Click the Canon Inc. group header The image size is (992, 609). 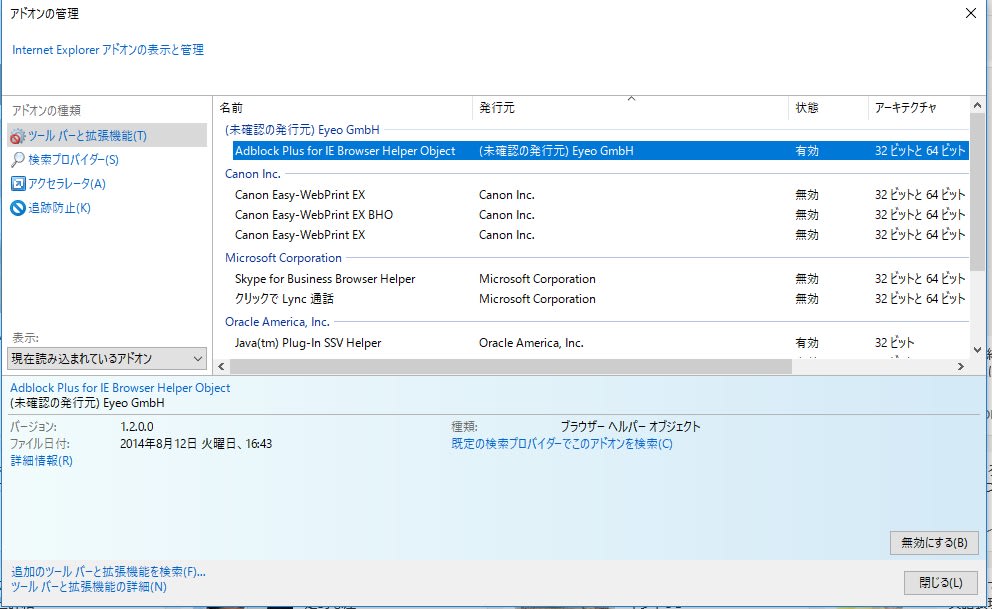(252, 174)
